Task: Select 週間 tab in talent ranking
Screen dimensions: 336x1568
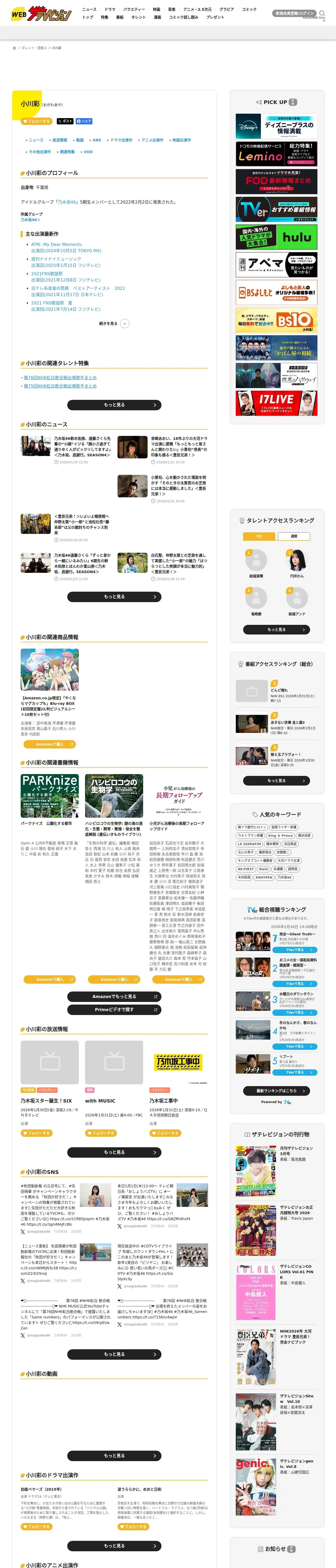Action: point(294,536)
